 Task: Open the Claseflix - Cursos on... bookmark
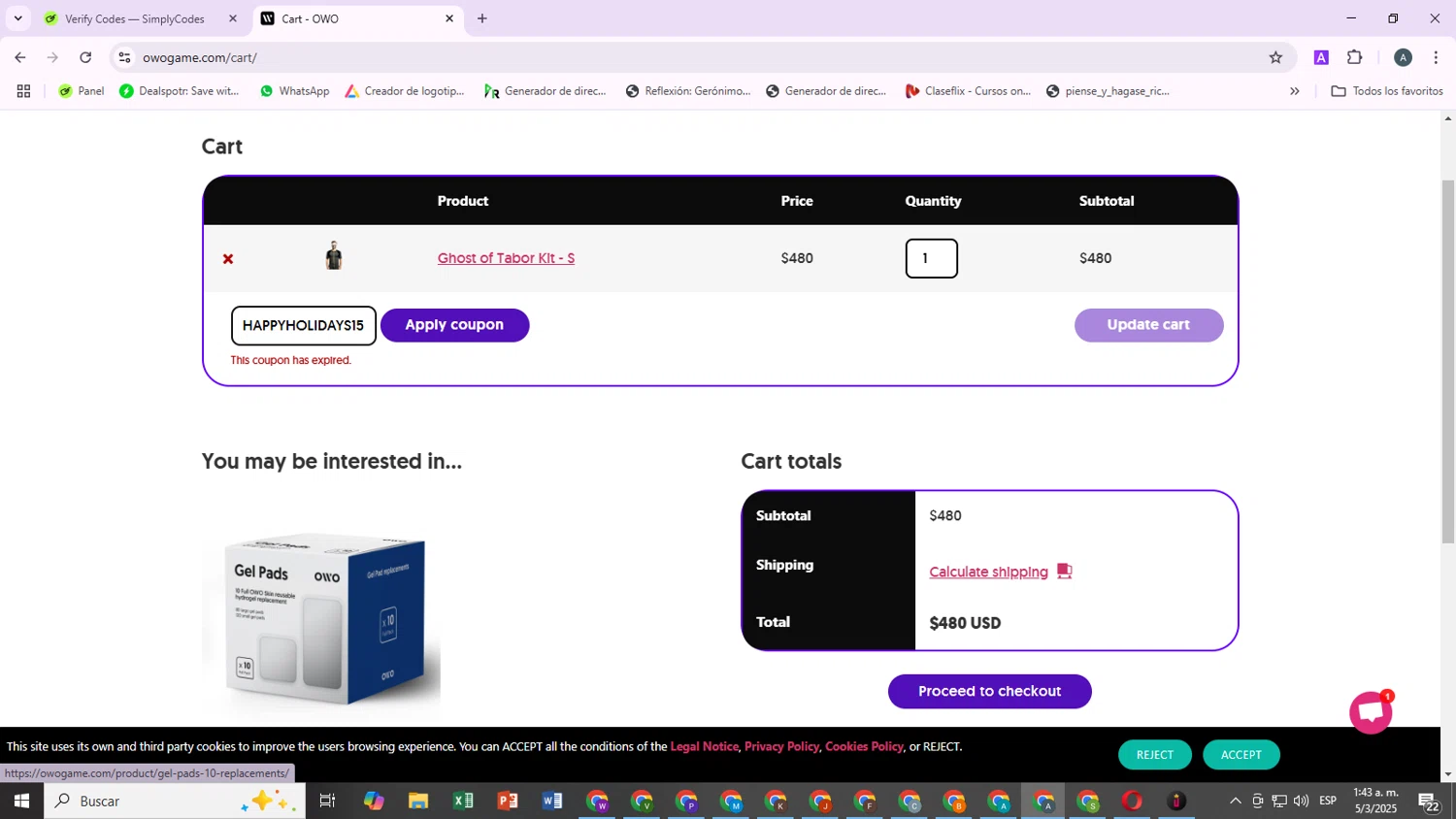click(x=968, y=91)
